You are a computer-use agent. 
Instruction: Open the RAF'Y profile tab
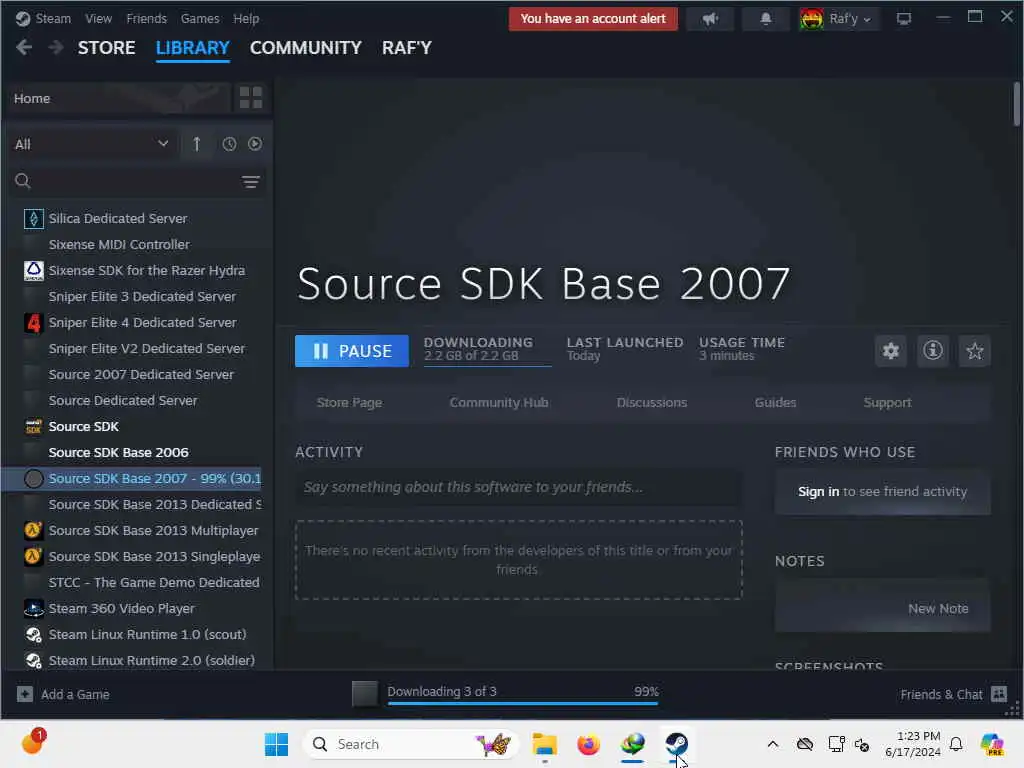pos(407,48)
